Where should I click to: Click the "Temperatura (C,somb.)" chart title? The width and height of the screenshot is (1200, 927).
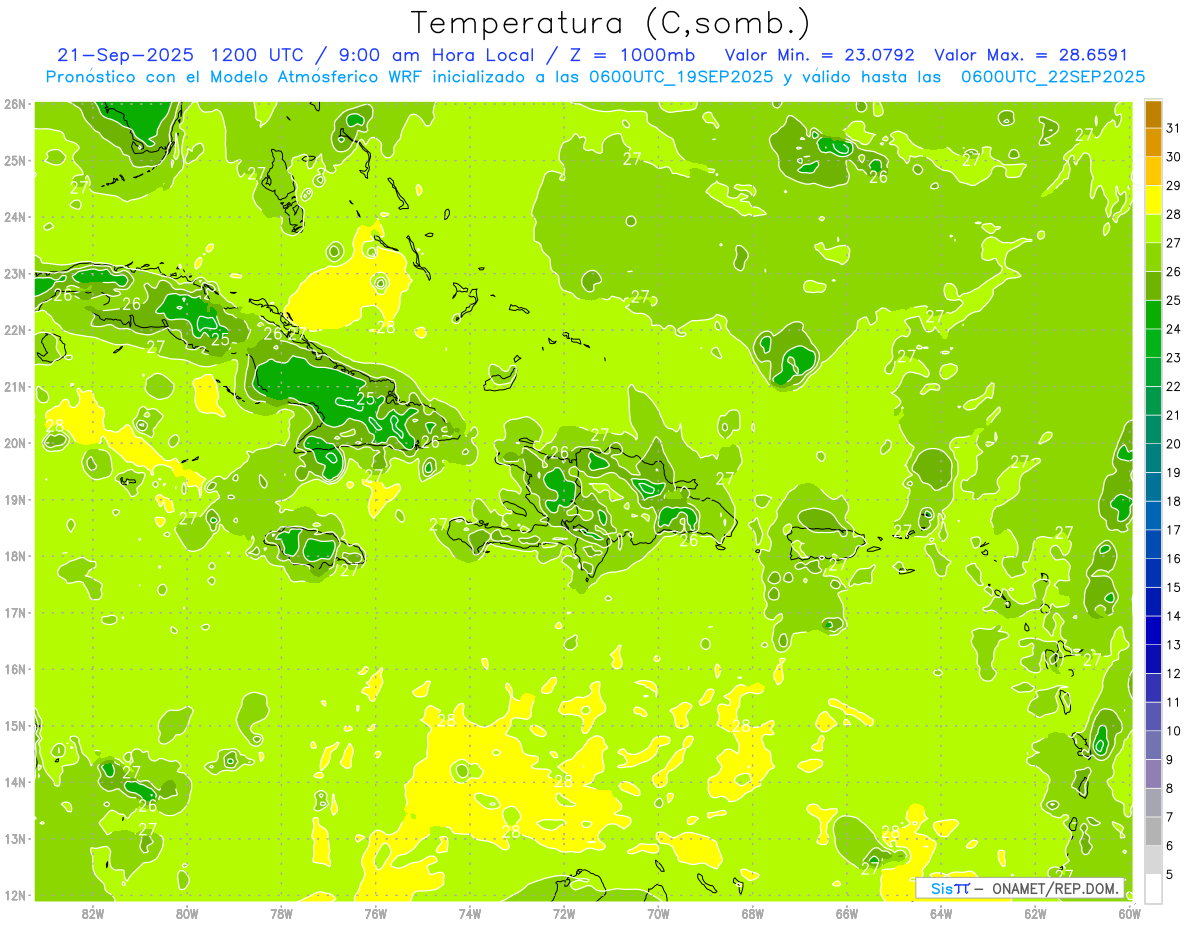pyautogui.click(x=611, y=23)
